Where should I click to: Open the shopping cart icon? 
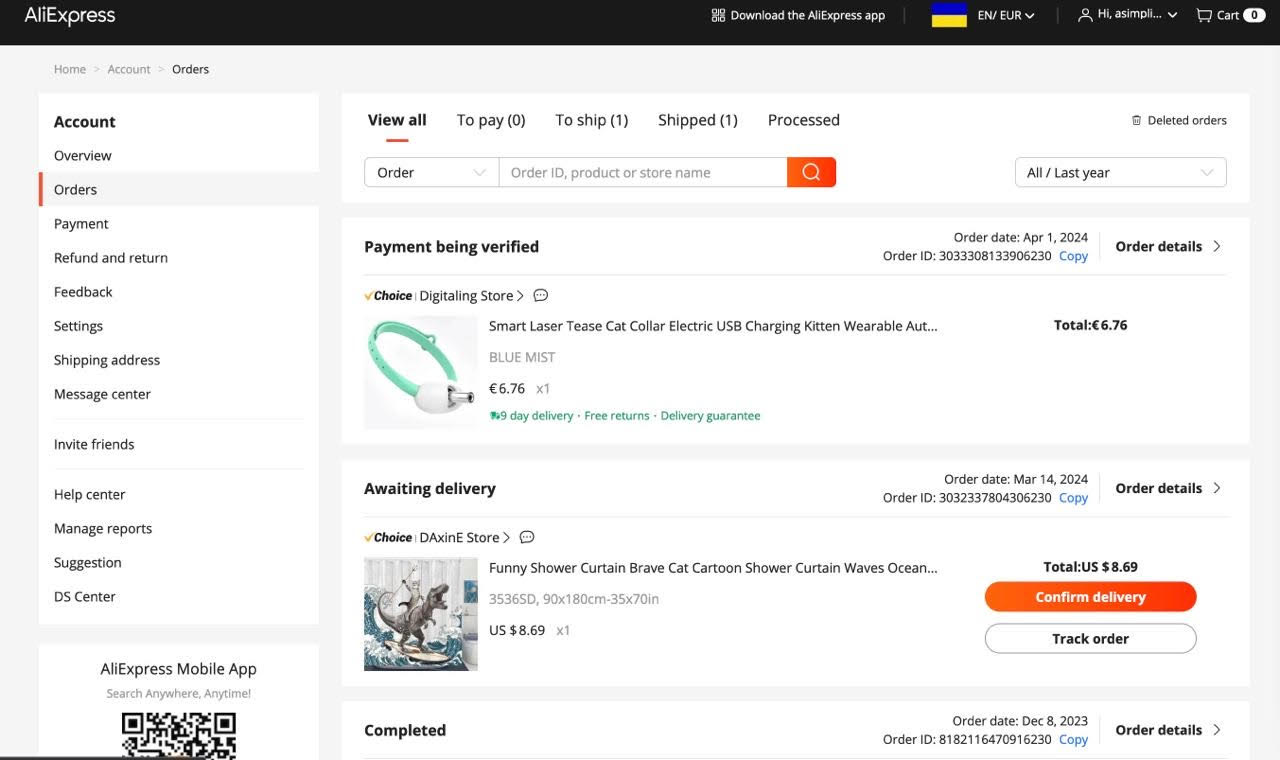(x=1204, y=15)
